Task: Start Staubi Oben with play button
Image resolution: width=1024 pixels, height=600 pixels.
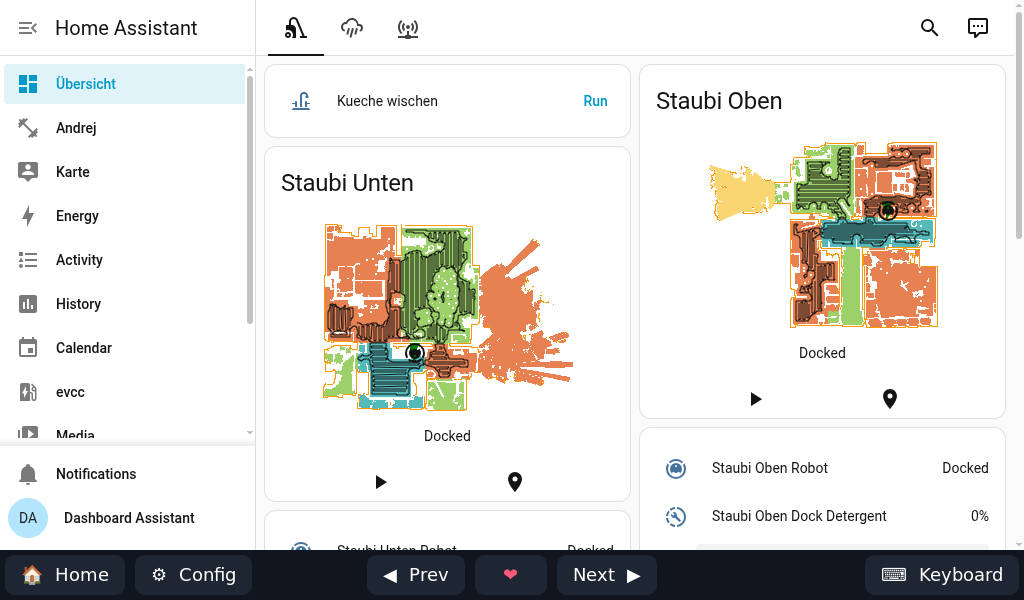Action: tap(756, 399)
